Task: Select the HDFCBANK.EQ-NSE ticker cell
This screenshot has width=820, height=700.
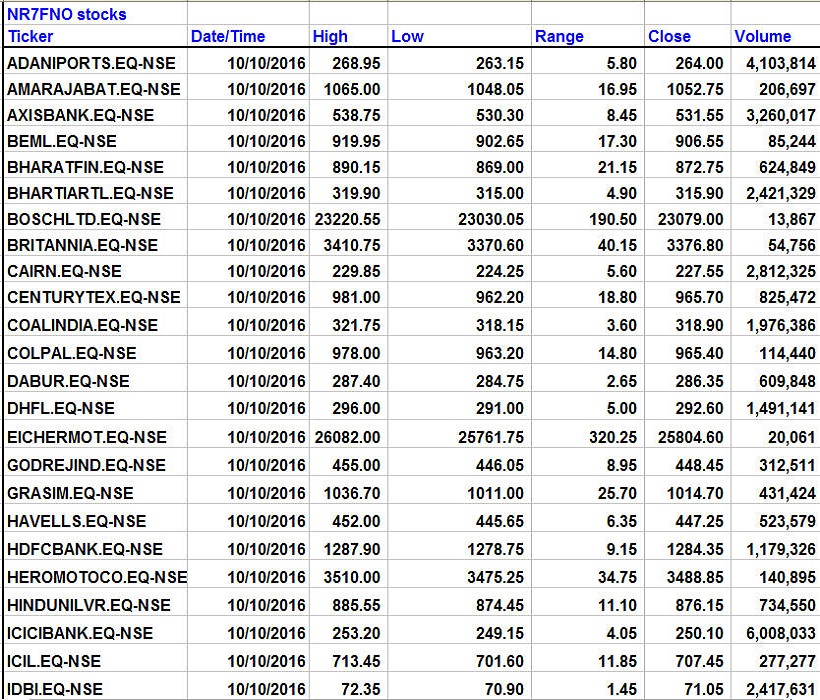Action: point(85,549)
